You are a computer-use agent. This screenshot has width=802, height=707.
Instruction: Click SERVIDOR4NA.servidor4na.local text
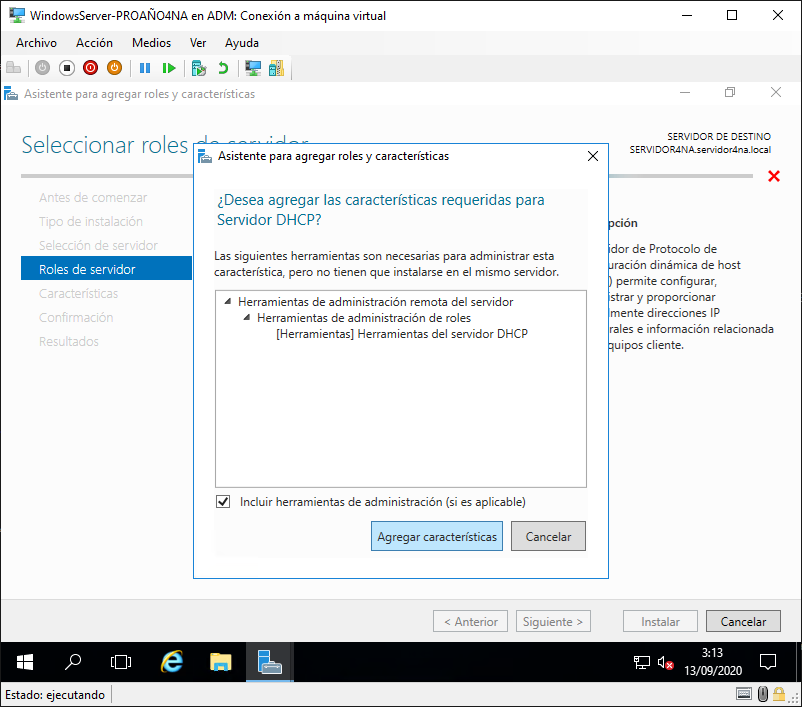click(700, 150)
